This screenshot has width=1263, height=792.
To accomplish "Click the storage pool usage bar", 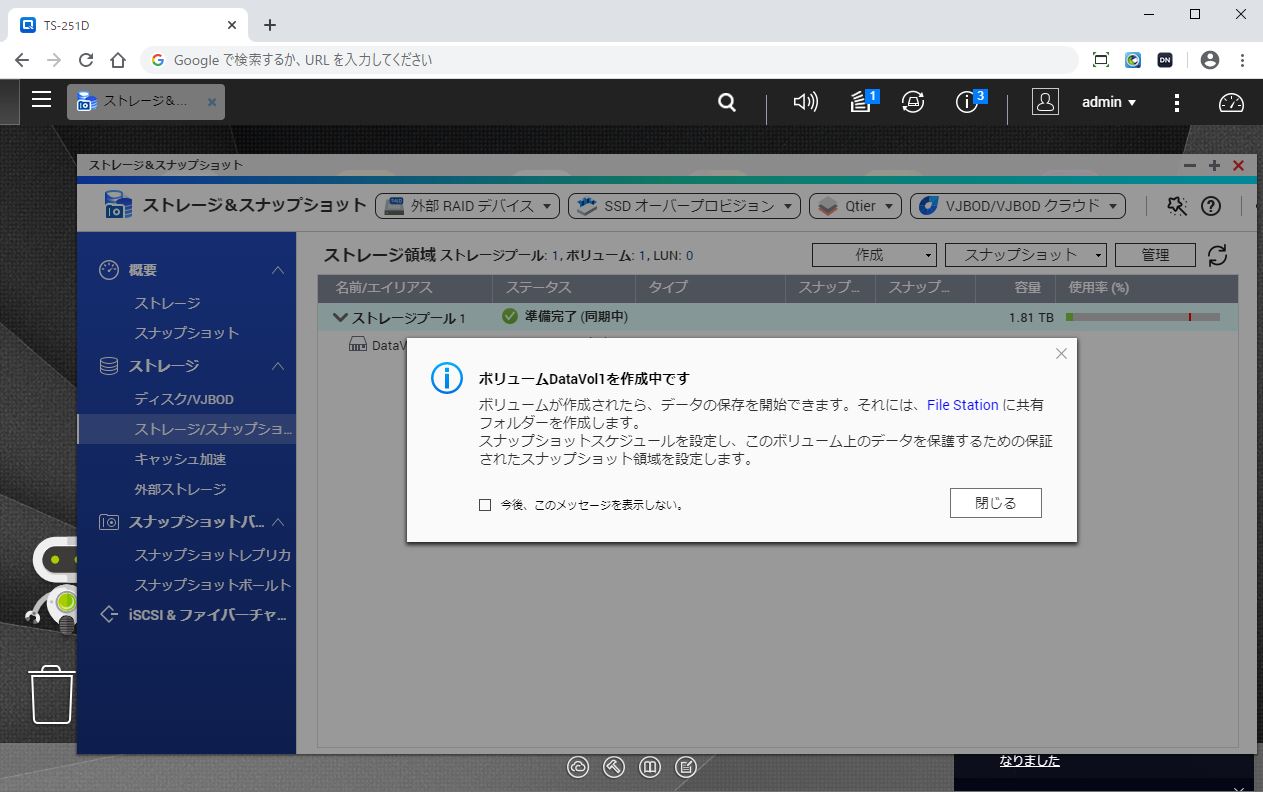I will (x=1142, y=317).
